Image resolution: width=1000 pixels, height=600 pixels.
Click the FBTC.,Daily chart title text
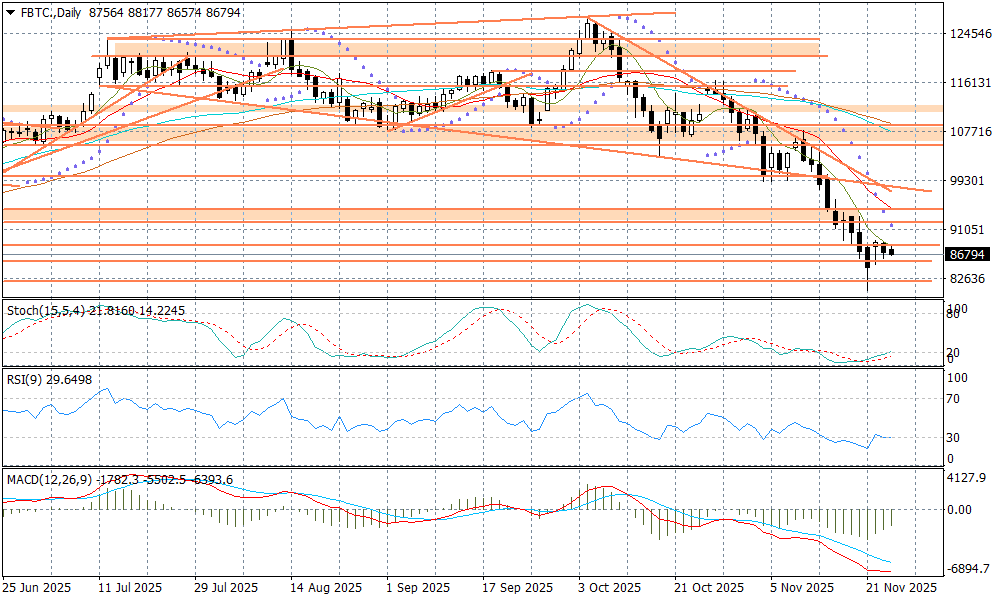tap(52, 10)
